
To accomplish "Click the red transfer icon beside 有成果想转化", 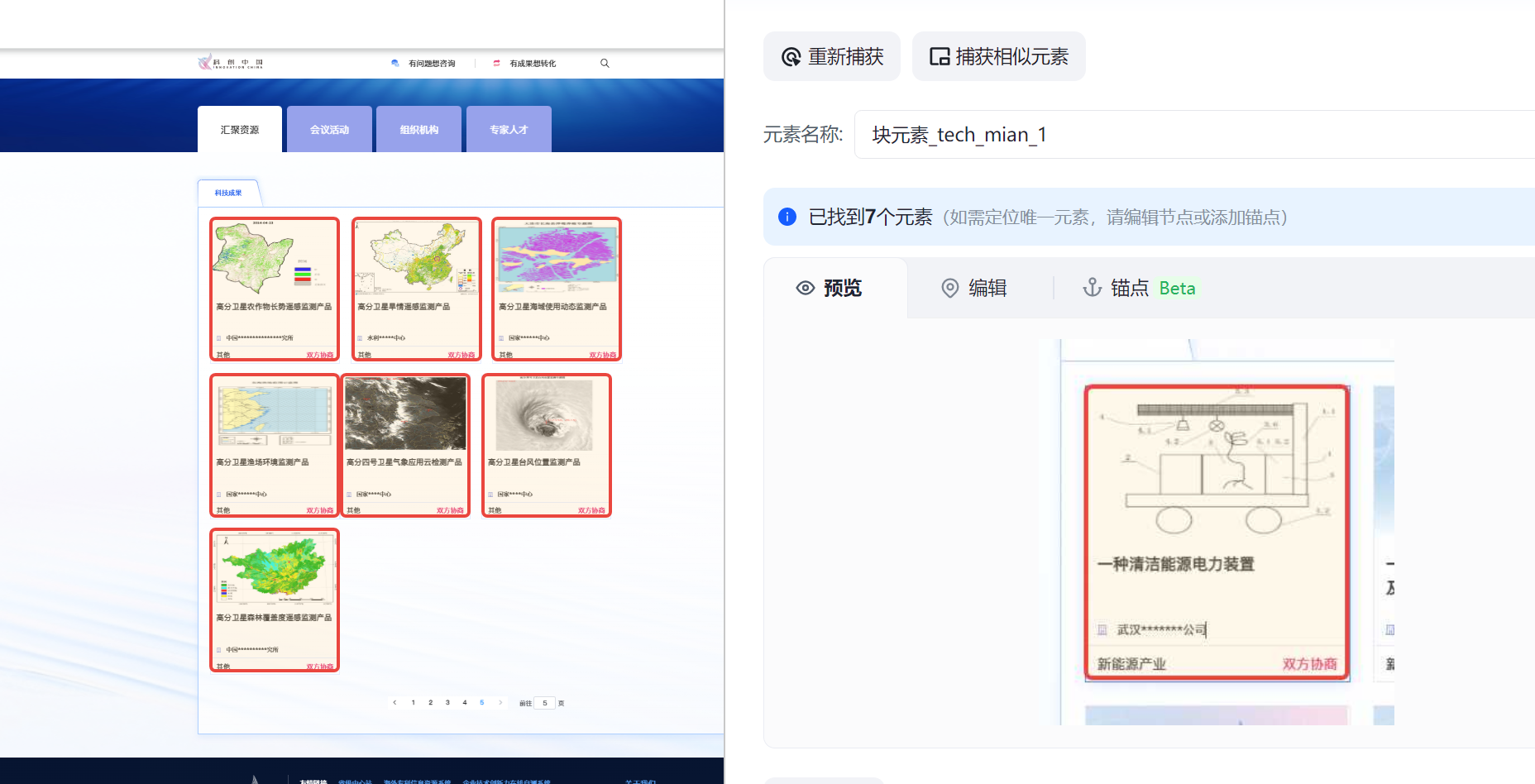I will point(496,63).
